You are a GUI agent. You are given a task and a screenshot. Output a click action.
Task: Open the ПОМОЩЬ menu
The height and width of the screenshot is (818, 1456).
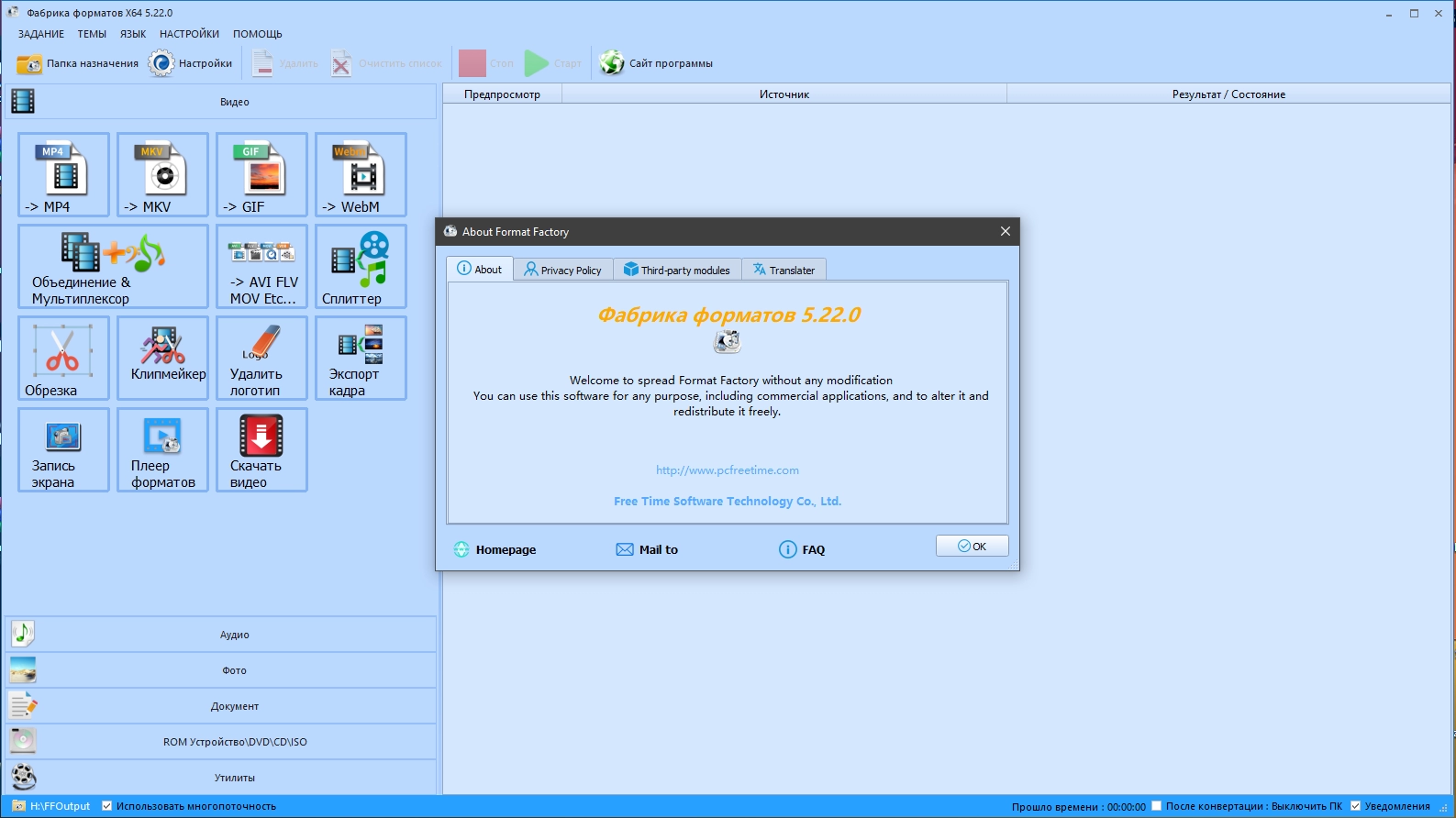point(258,34)
